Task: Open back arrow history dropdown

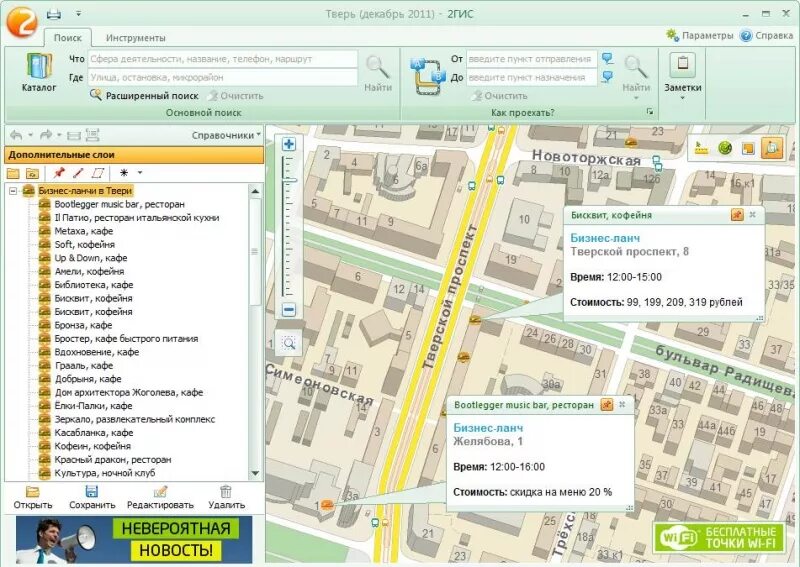Action: (31, 135)
